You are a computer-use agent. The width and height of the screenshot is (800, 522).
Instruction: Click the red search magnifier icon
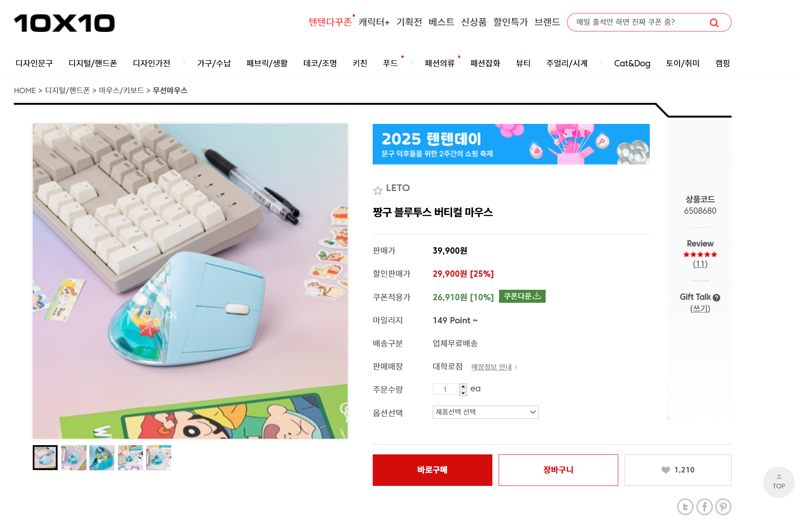click(x=714, y=23)
